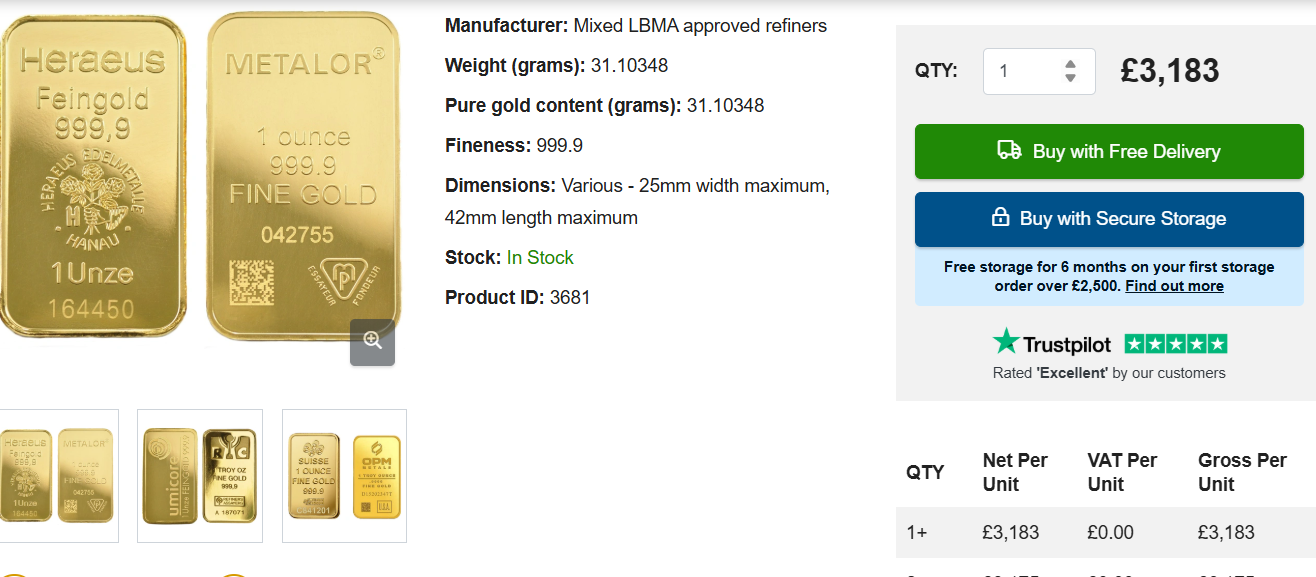1316x577 pixels.
Task: Click the large Heraeus Feingold bar image
Action: point(92,175)
